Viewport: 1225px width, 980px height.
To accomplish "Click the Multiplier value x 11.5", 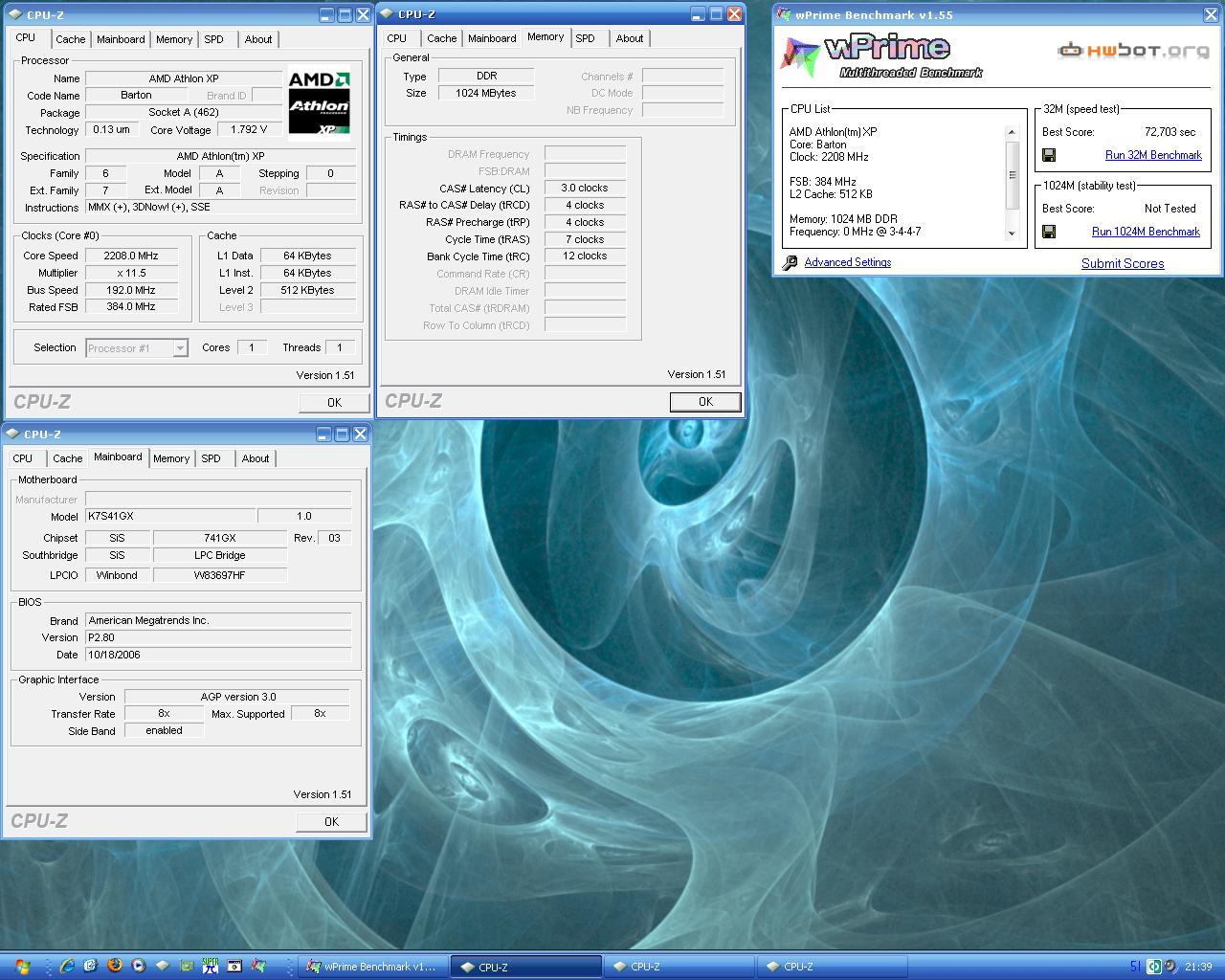I will pos(132,273).
